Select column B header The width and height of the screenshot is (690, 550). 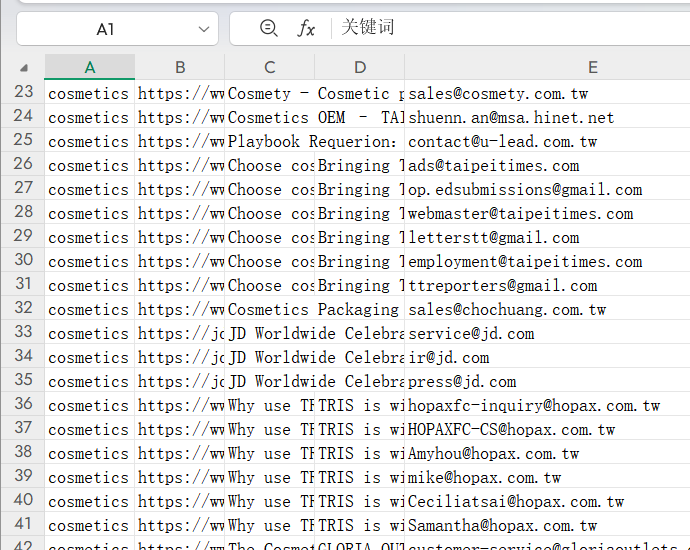coord(180,67)
